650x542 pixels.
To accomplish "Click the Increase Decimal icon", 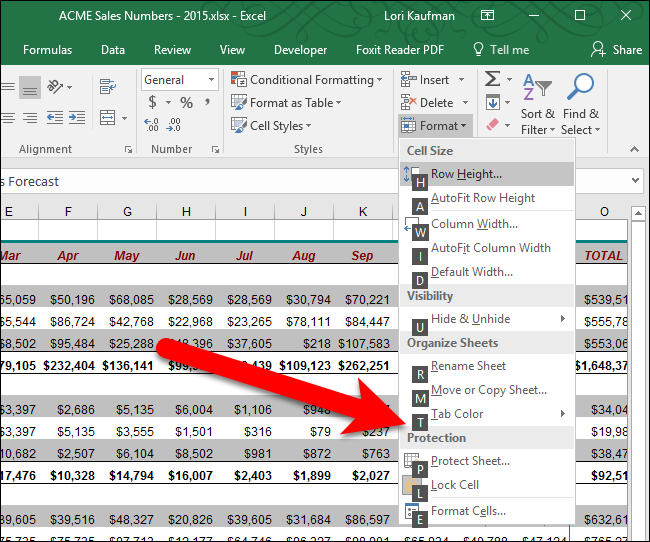I will coord(152,125).
